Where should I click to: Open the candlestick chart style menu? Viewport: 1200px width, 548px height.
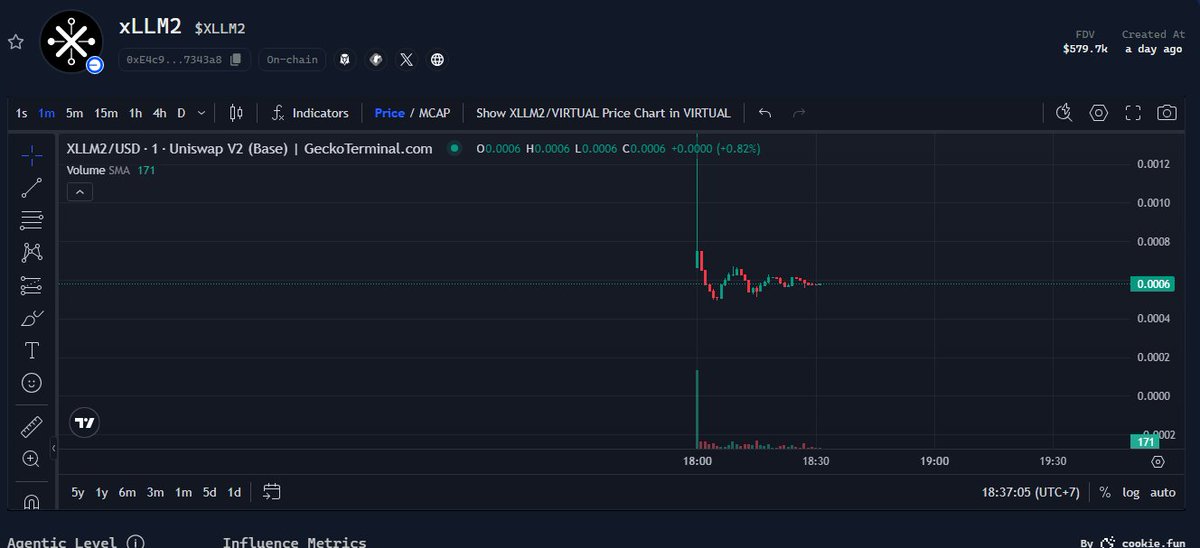[x=236, y=113]
